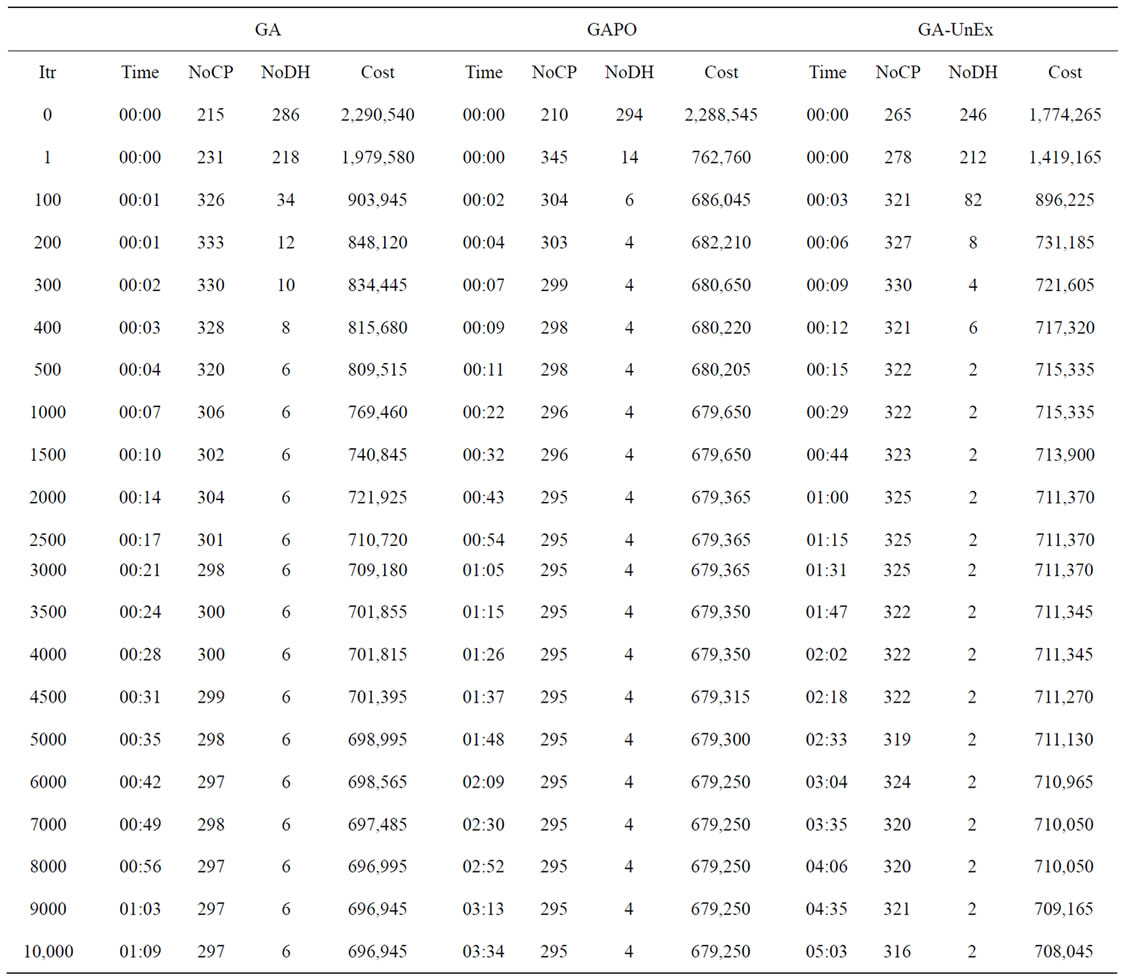The image size is (1123, 974).
Task: Select GA-UnEx cost value 709,165
Action: click(1065, 908)
